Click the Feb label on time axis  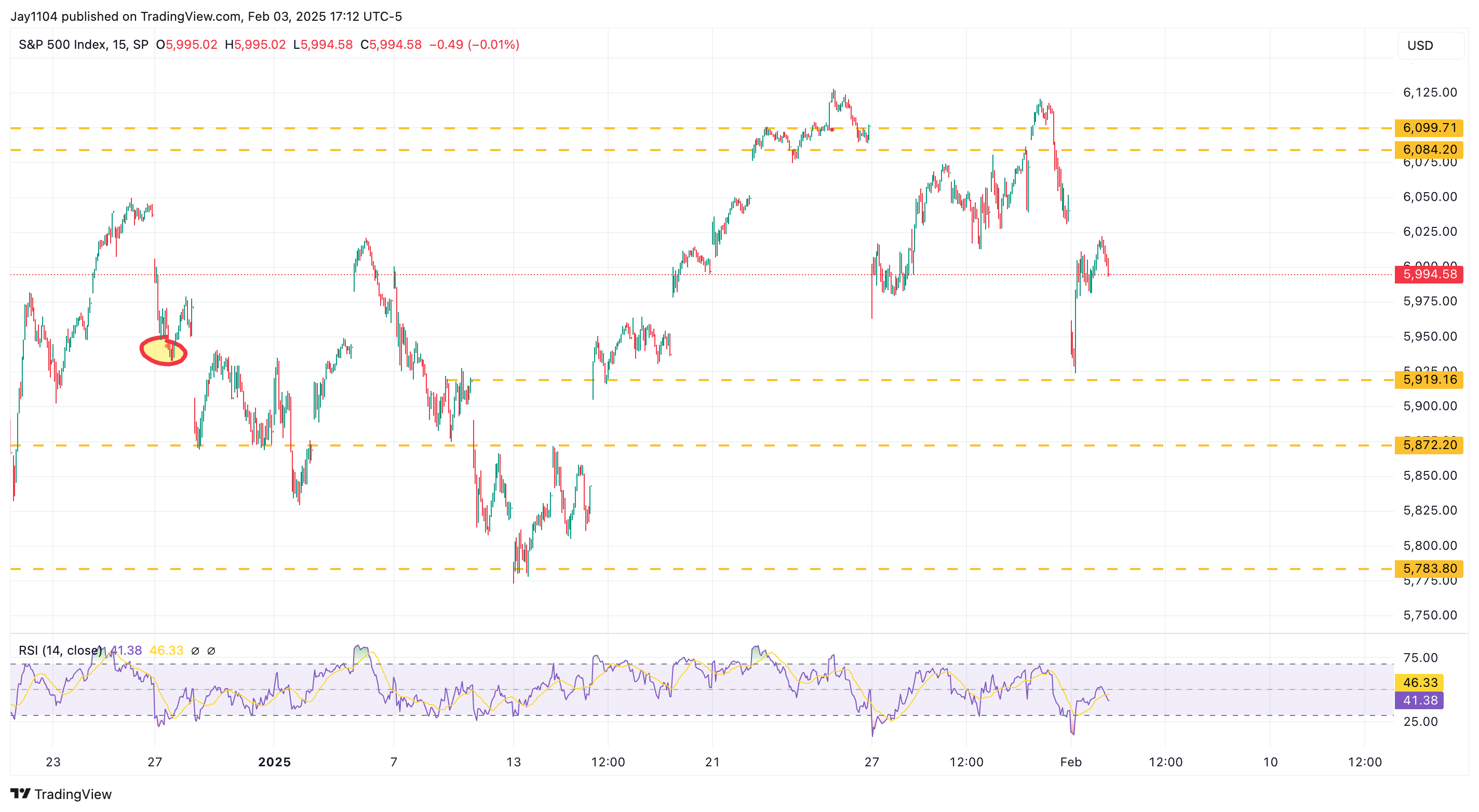point(1071,762)
